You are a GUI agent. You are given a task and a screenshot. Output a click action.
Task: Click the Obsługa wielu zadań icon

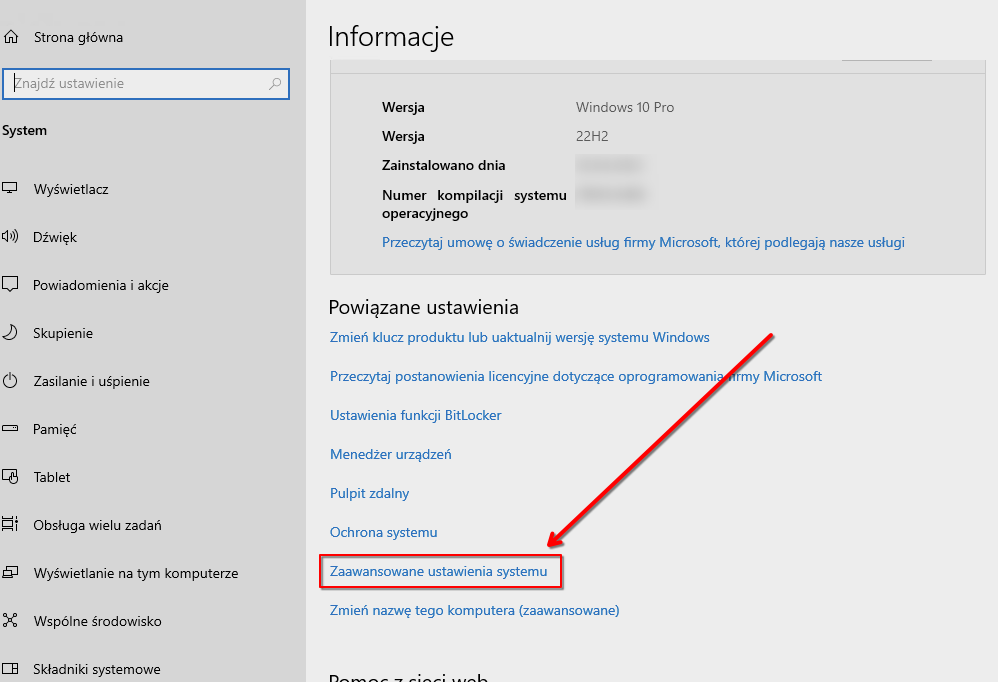click(x=10, y=525)
